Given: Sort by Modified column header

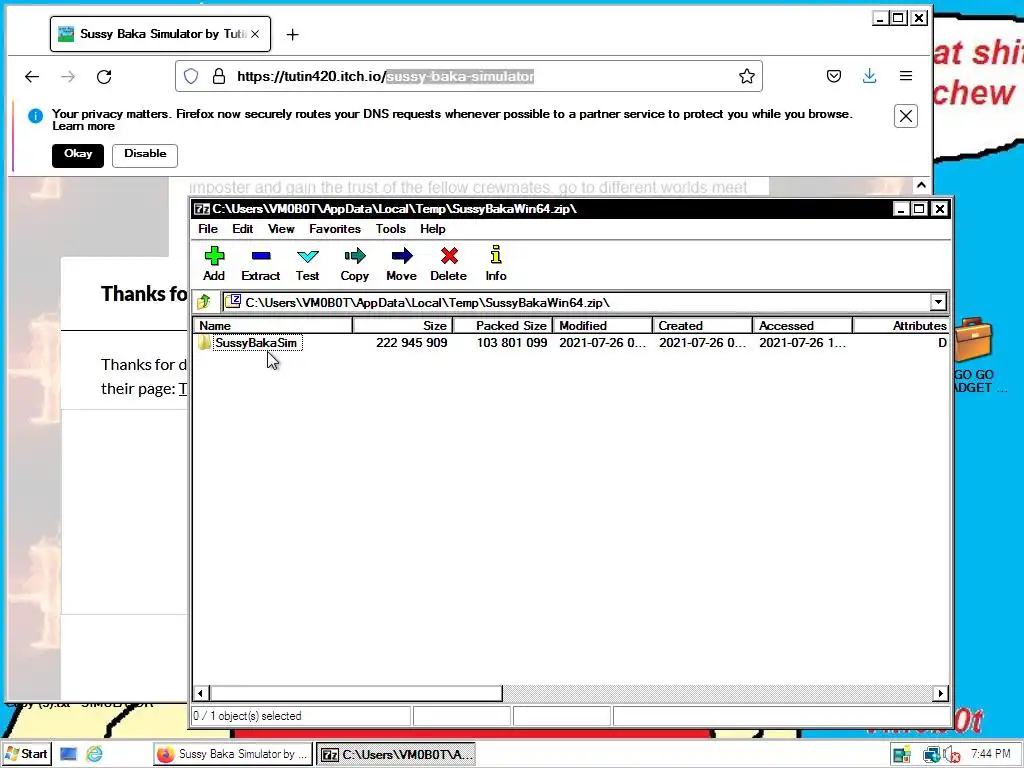Looking at the screenshot, I should tap(603, 325).
